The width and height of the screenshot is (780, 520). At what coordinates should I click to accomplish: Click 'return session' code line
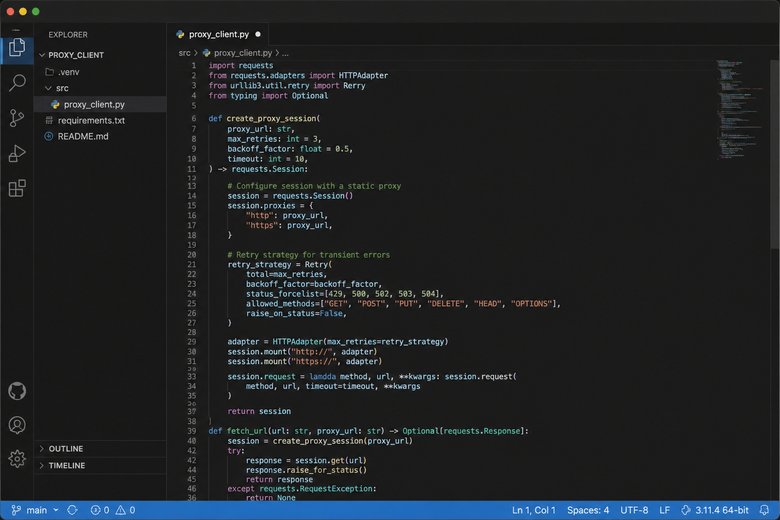coord(259,411)
